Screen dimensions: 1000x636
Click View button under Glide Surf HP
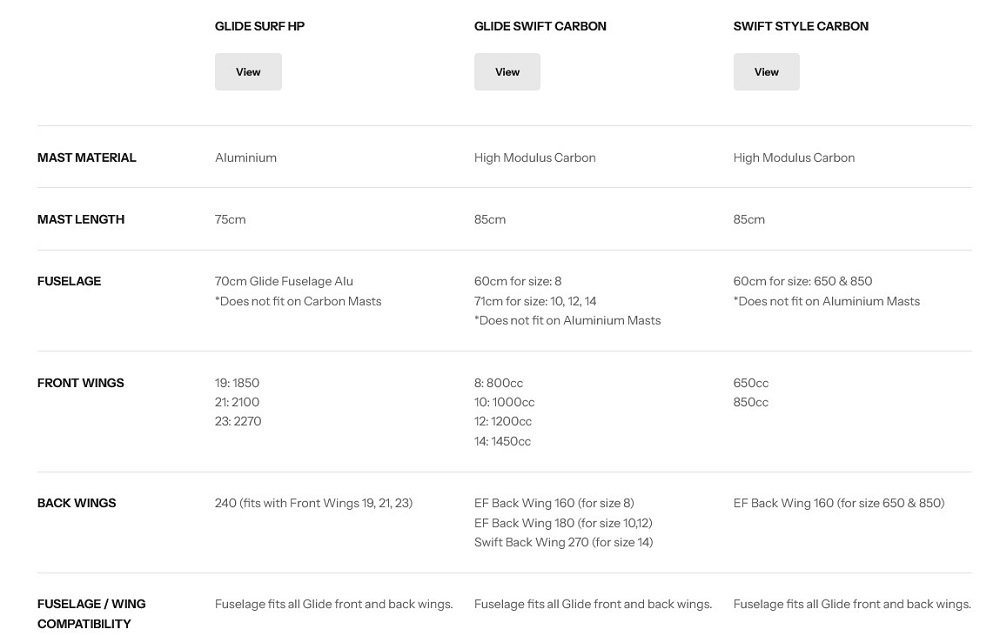tap(248, 71)
